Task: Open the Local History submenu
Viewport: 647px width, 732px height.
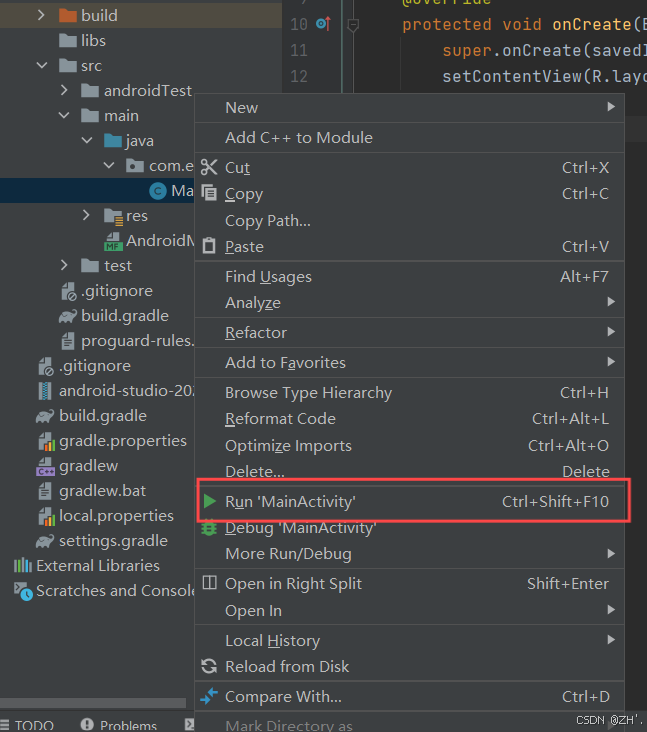Action: click(x=409, y=640)
